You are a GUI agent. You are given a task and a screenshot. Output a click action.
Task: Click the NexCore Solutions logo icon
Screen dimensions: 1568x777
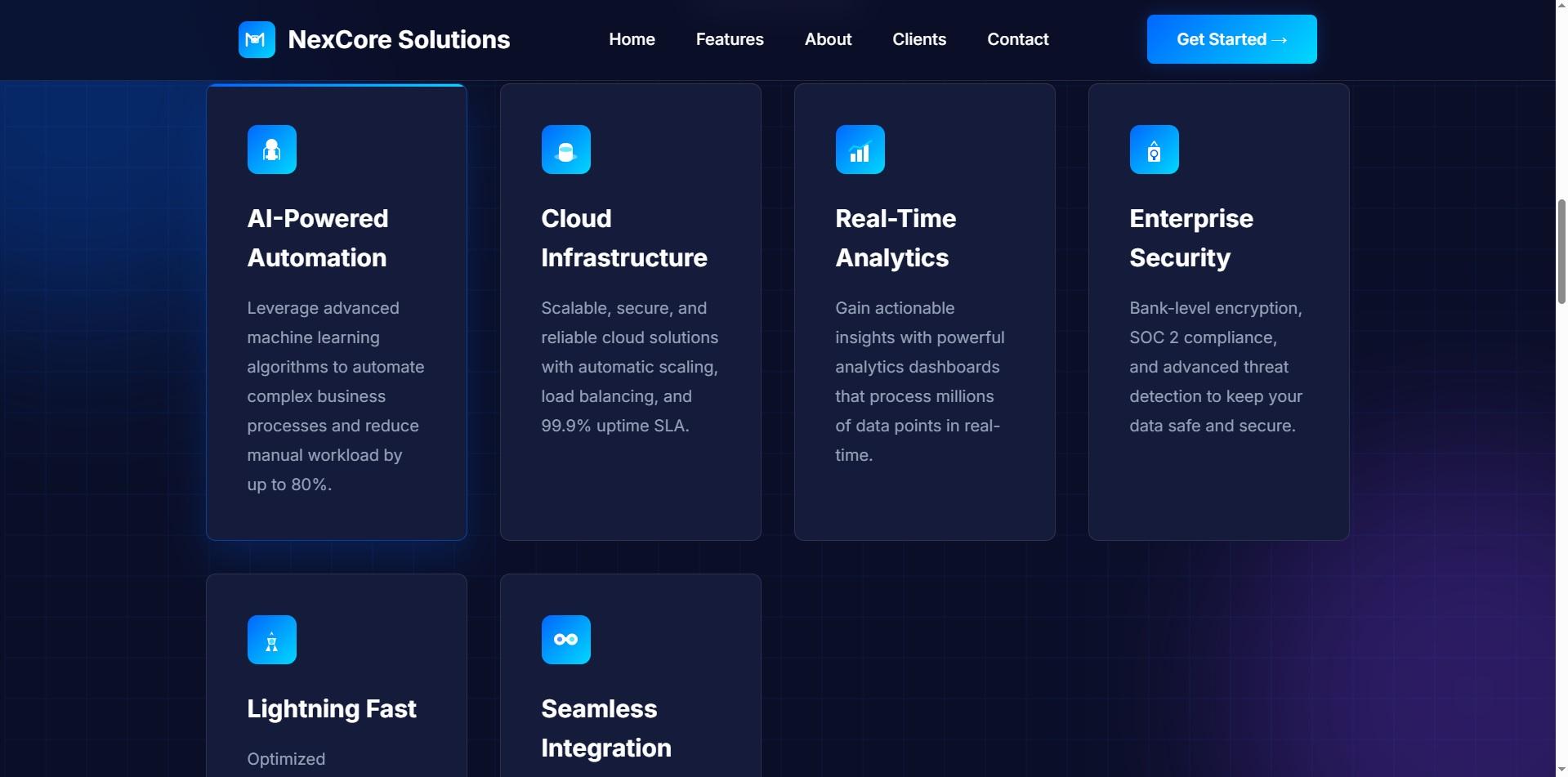[x=257, y=39]
